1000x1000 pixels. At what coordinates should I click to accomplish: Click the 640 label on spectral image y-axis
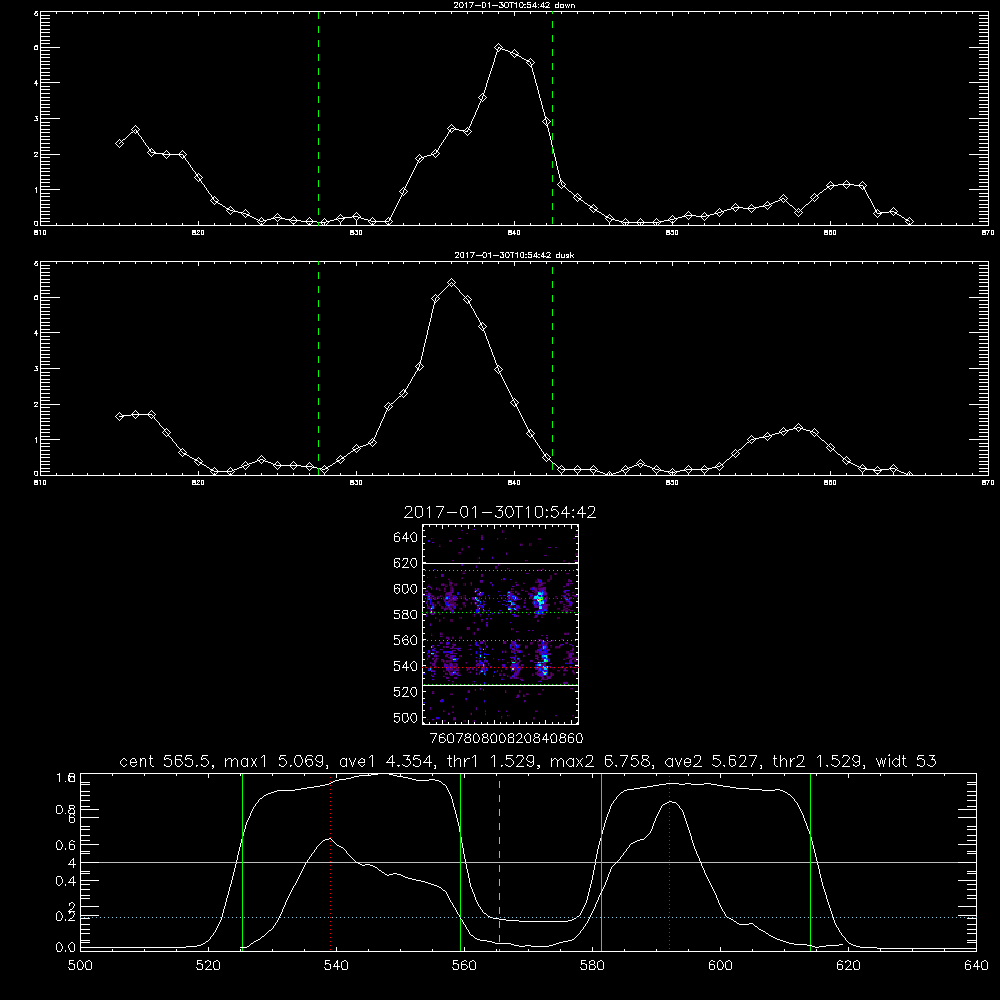(406, 538)
